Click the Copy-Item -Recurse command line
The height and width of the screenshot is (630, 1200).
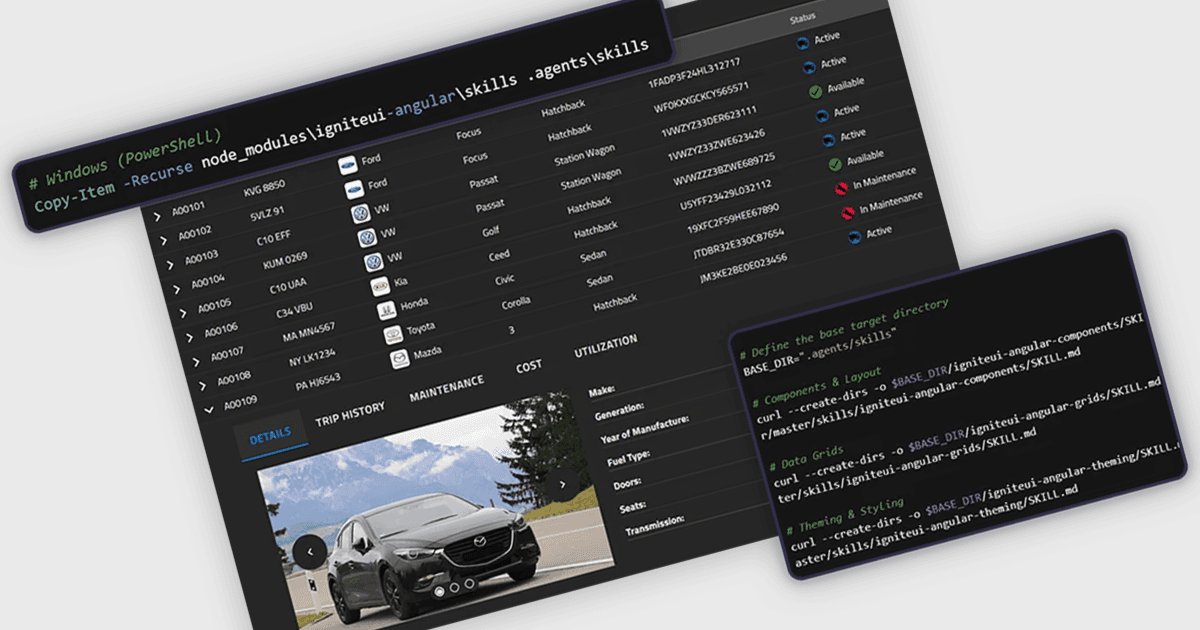[x=341, y=126]
